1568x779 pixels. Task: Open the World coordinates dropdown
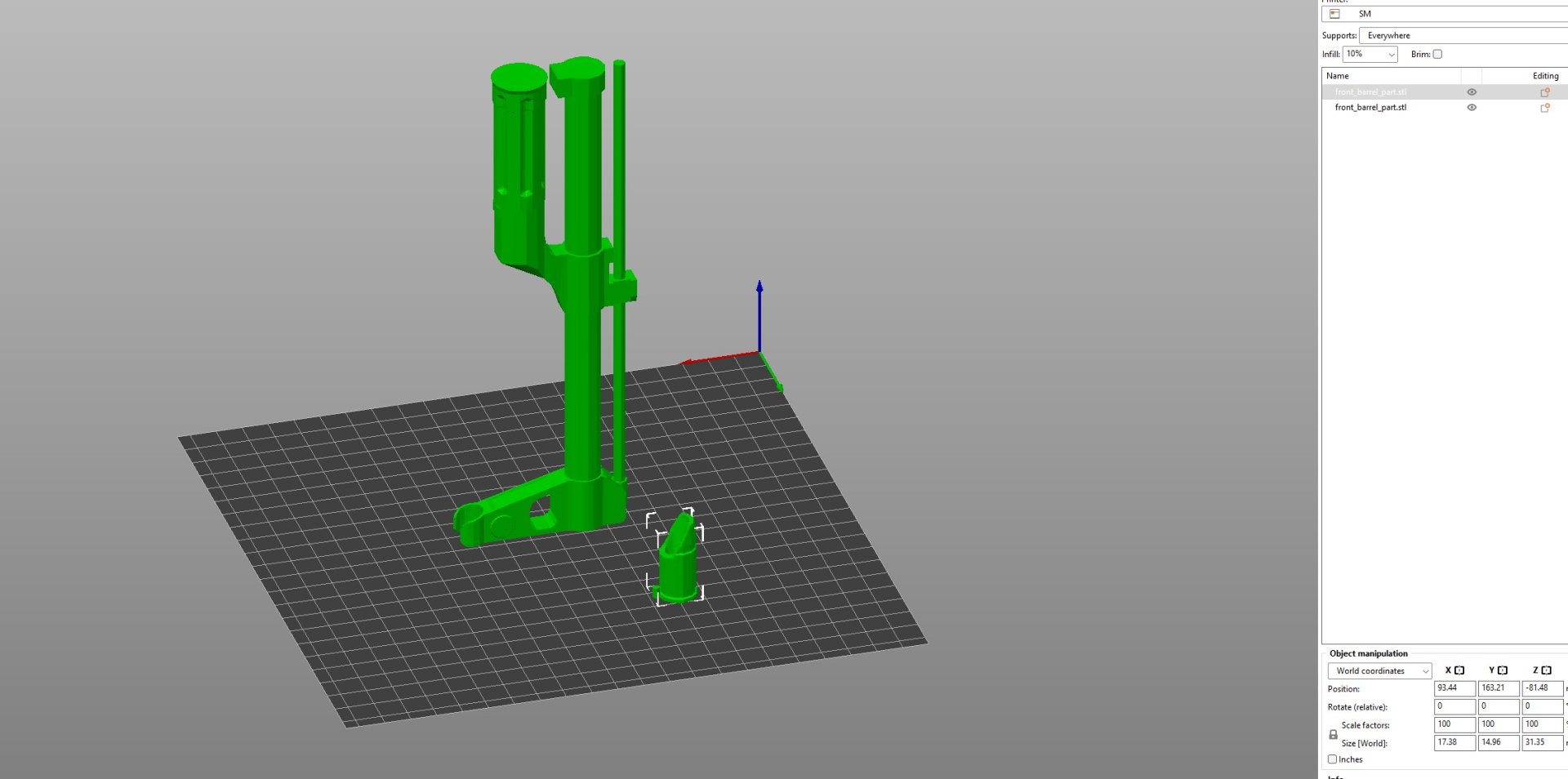pos(1380,671)
